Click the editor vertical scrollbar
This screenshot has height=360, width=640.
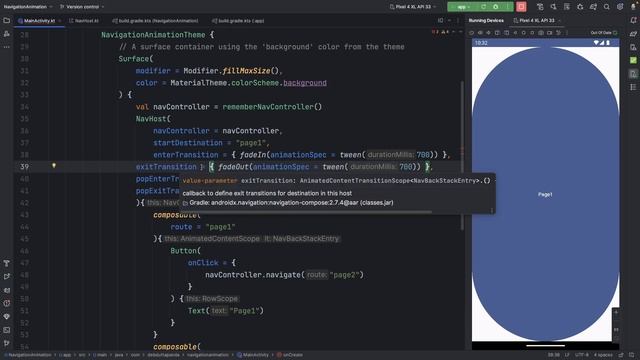point(462,155)
